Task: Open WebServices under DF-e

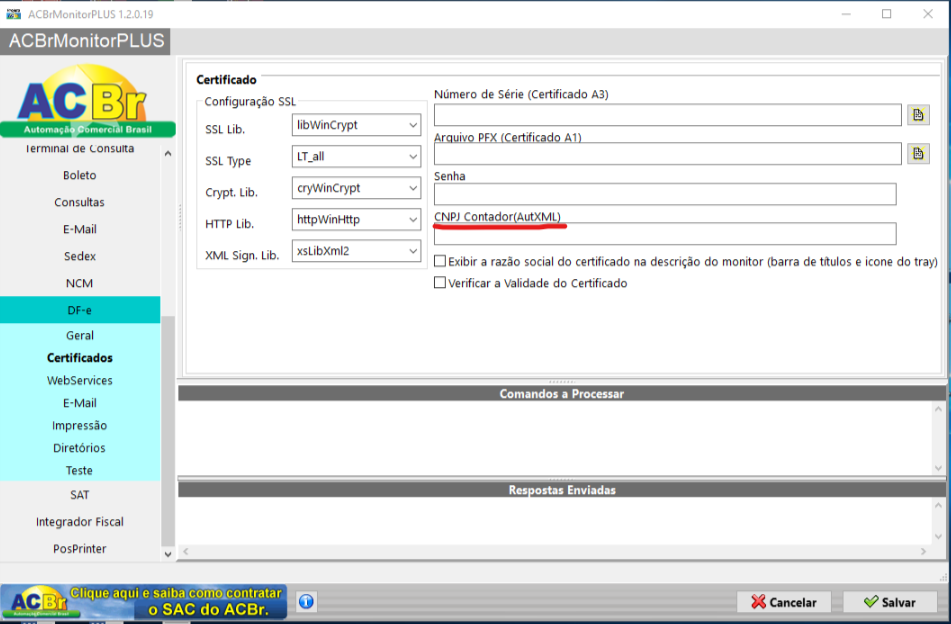Action: pyautogui.click(x=79, y=380)
